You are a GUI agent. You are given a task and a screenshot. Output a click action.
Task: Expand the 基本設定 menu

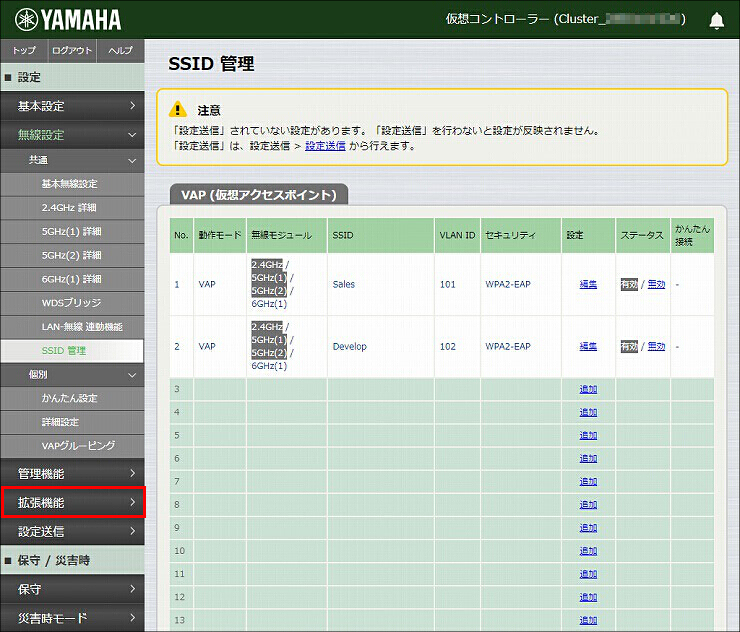pos(72,106)
